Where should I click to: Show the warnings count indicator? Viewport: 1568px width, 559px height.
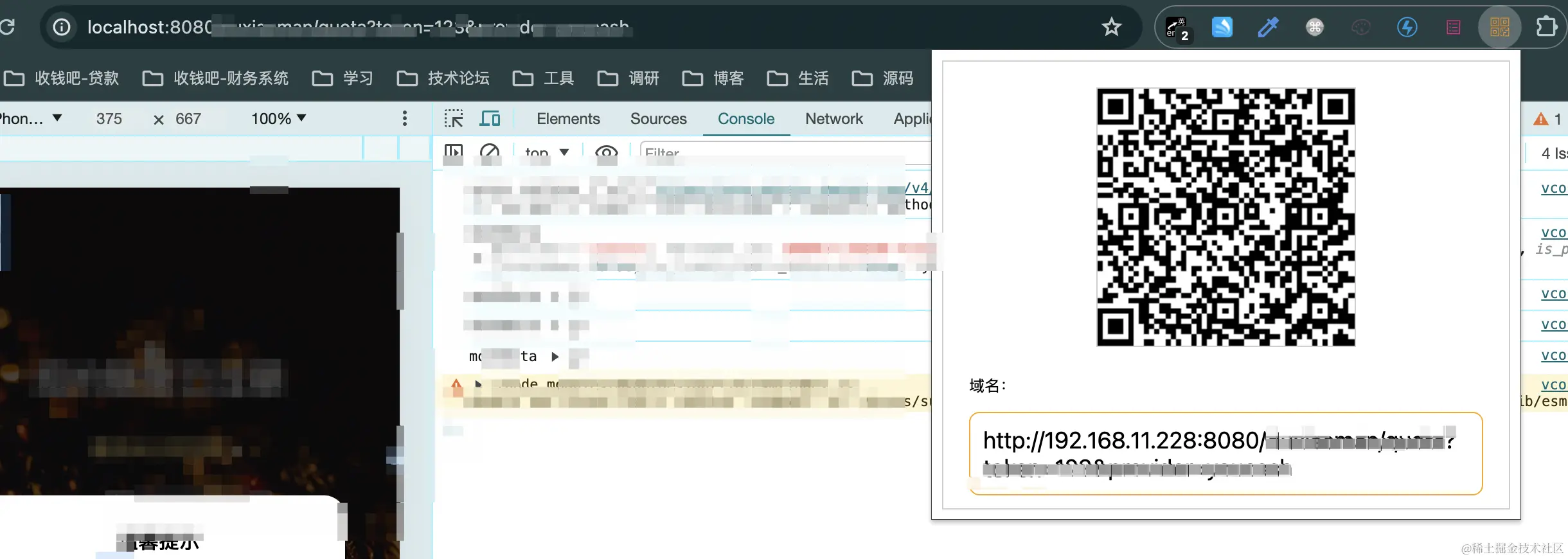click(x=1548, y=119)
